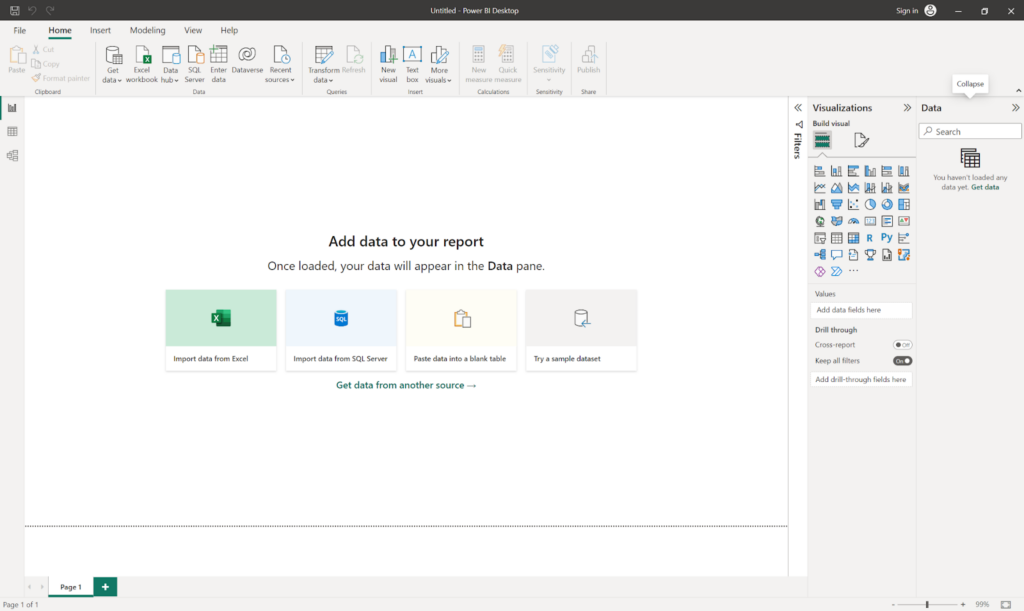The width and height of the screenshot is (1024, 611).
Task: Add a Python visual
Action: click(x=887, y=237)
